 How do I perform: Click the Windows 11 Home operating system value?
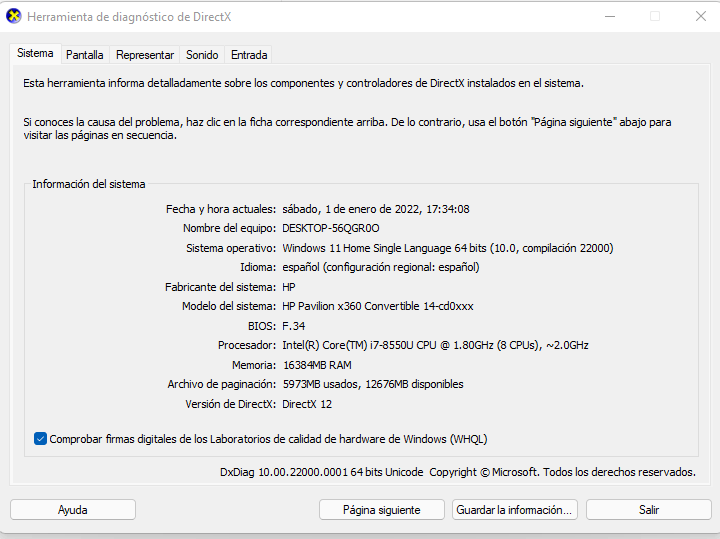coord(448,248)
